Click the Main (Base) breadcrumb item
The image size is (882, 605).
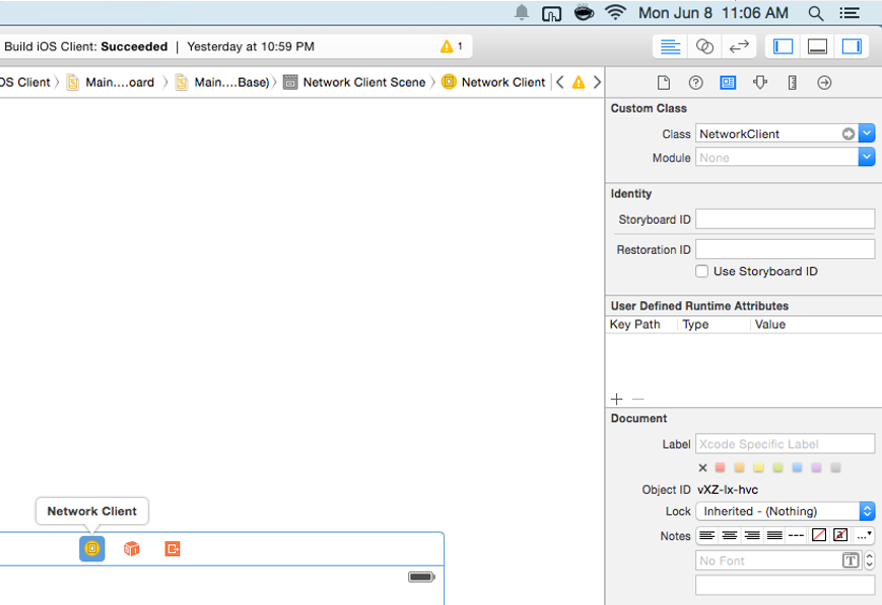[222, 82]
